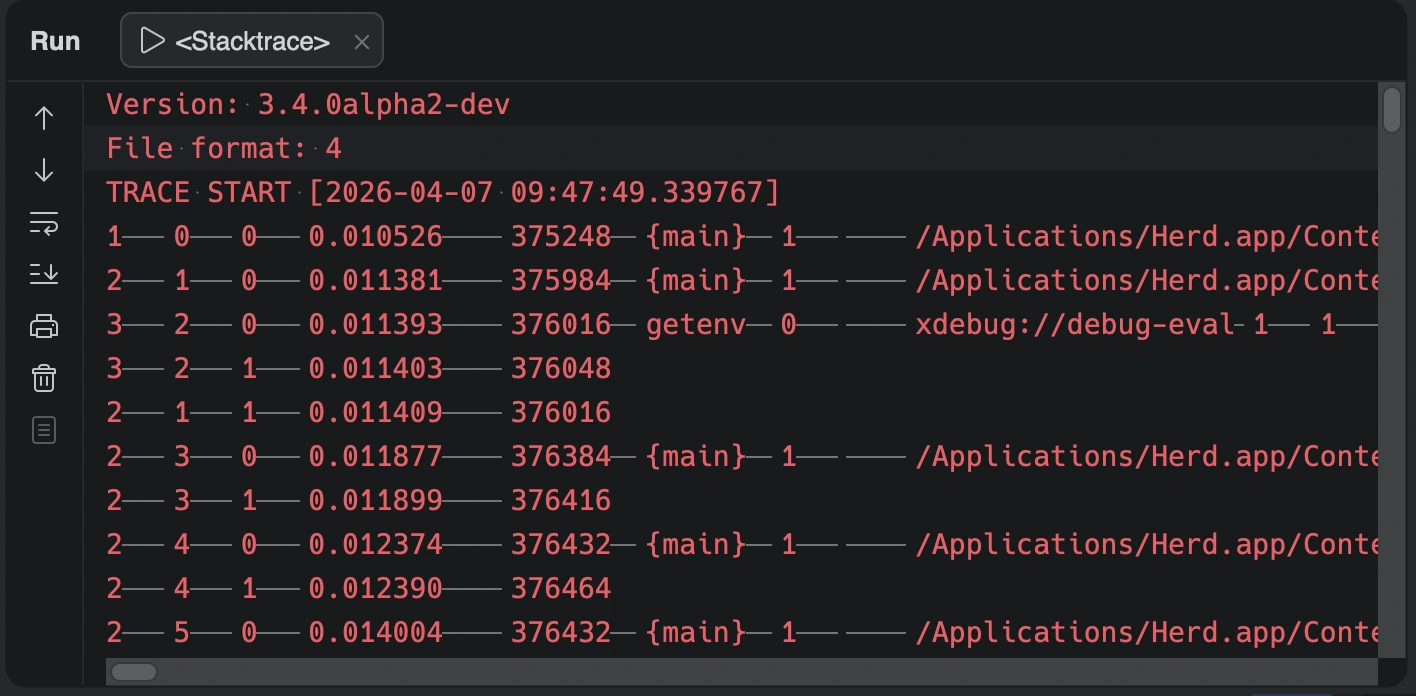Close the <Stacktrace> tab
Image resolution: width=1416 pixels, height=696 pixels.
coord(362,42)
